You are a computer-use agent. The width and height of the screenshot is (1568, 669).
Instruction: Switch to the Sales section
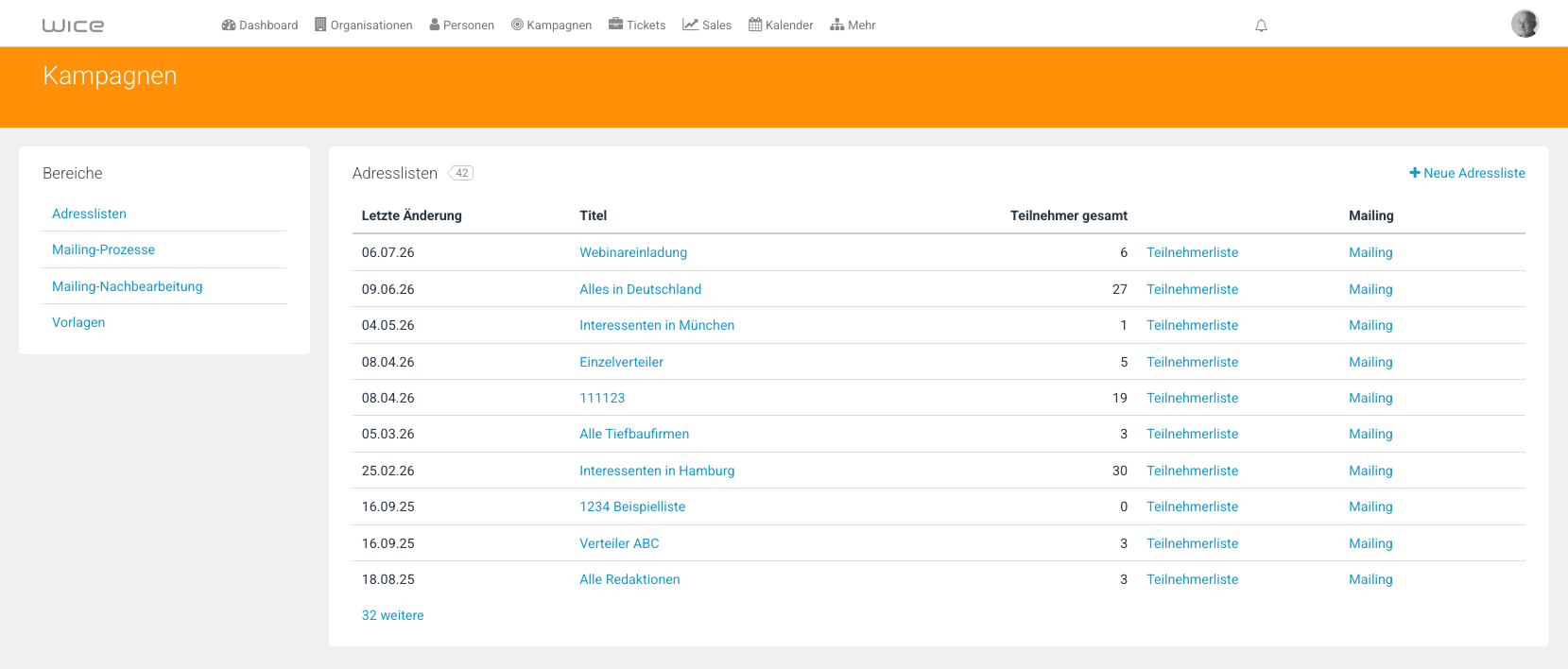(707, 26)
